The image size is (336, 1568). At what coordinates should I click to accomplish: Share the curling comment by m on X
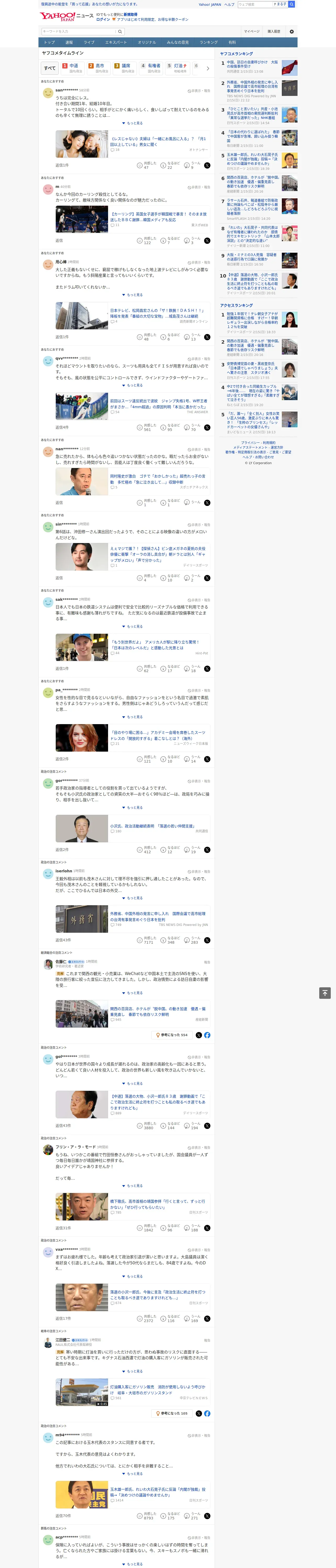point(207,240)
